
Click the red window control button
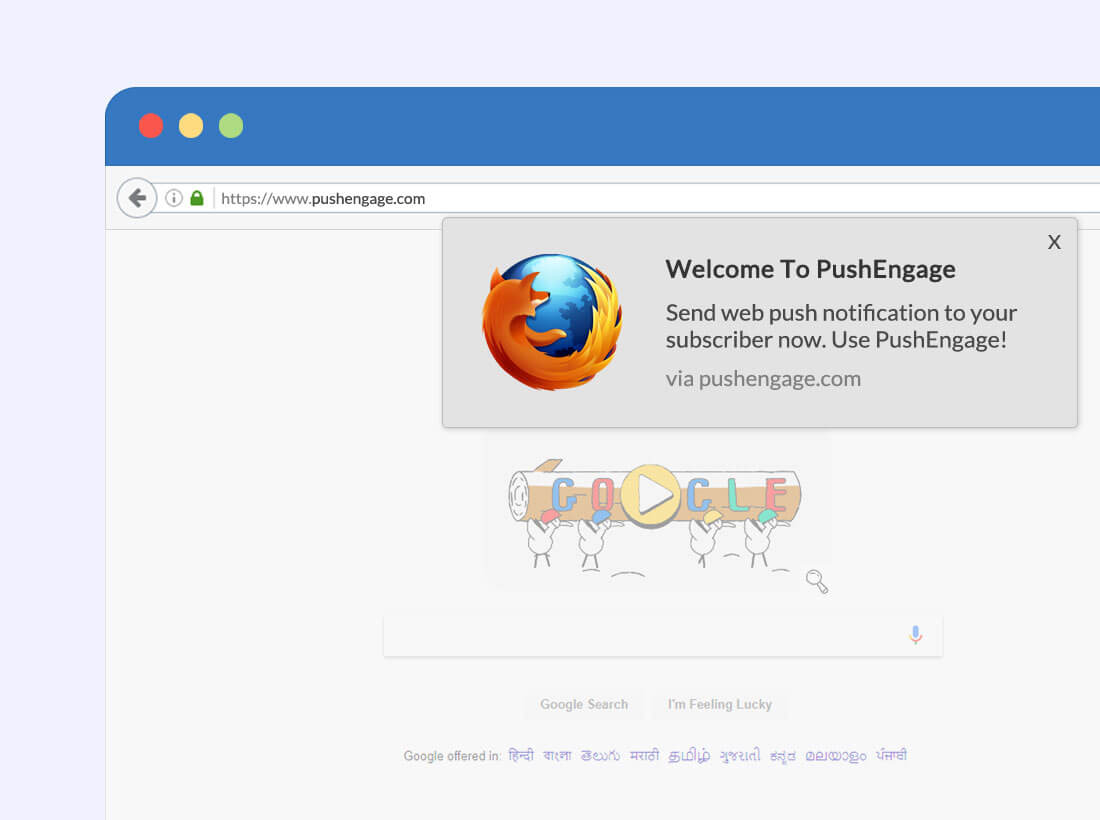click(151, 125)
